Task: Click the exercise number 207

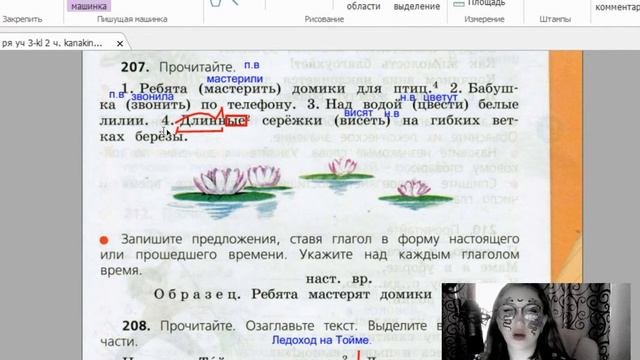Action: [135, 67]
